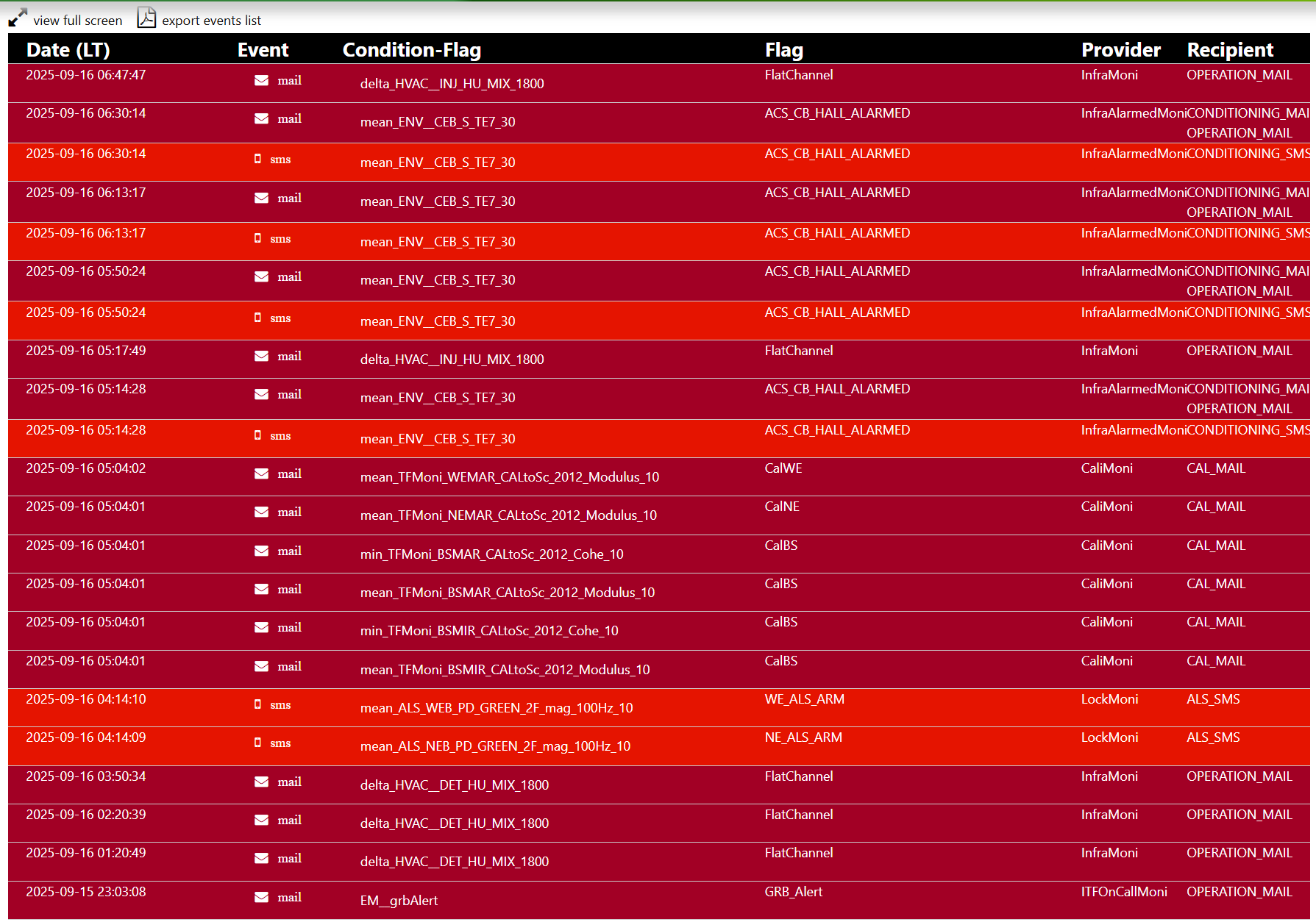Select CONDITIONING_SMS recipient in the 05:14:28 row
Viewport: 1316px width, 922px height.
pyautogui.click(x=1248, y=430)
